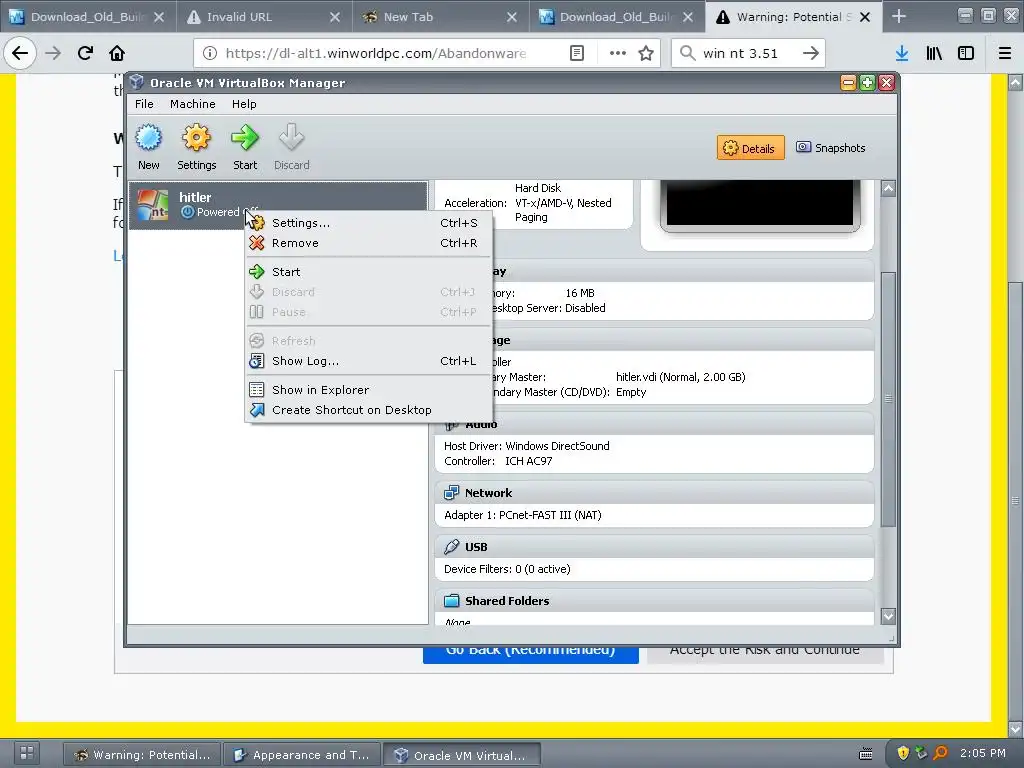Click the VM preview thumbnail

pyautogui.click(x=759, y=205)
